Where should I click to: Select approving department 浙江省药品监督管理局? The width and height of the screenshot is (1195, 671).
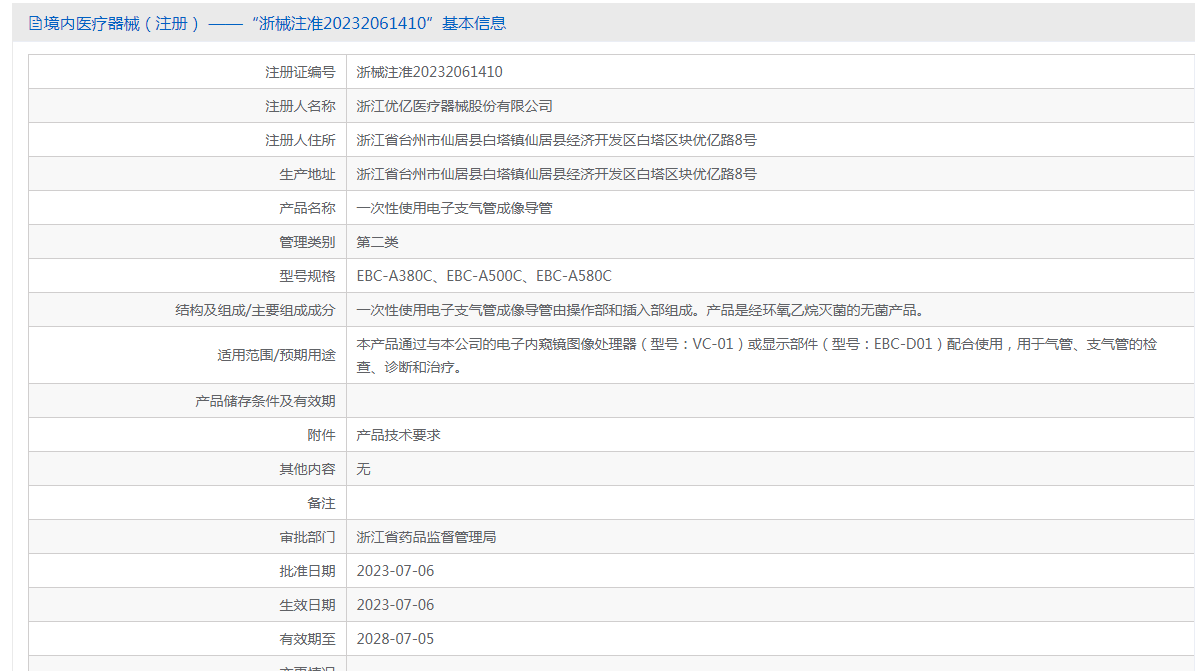click(426, 538)
